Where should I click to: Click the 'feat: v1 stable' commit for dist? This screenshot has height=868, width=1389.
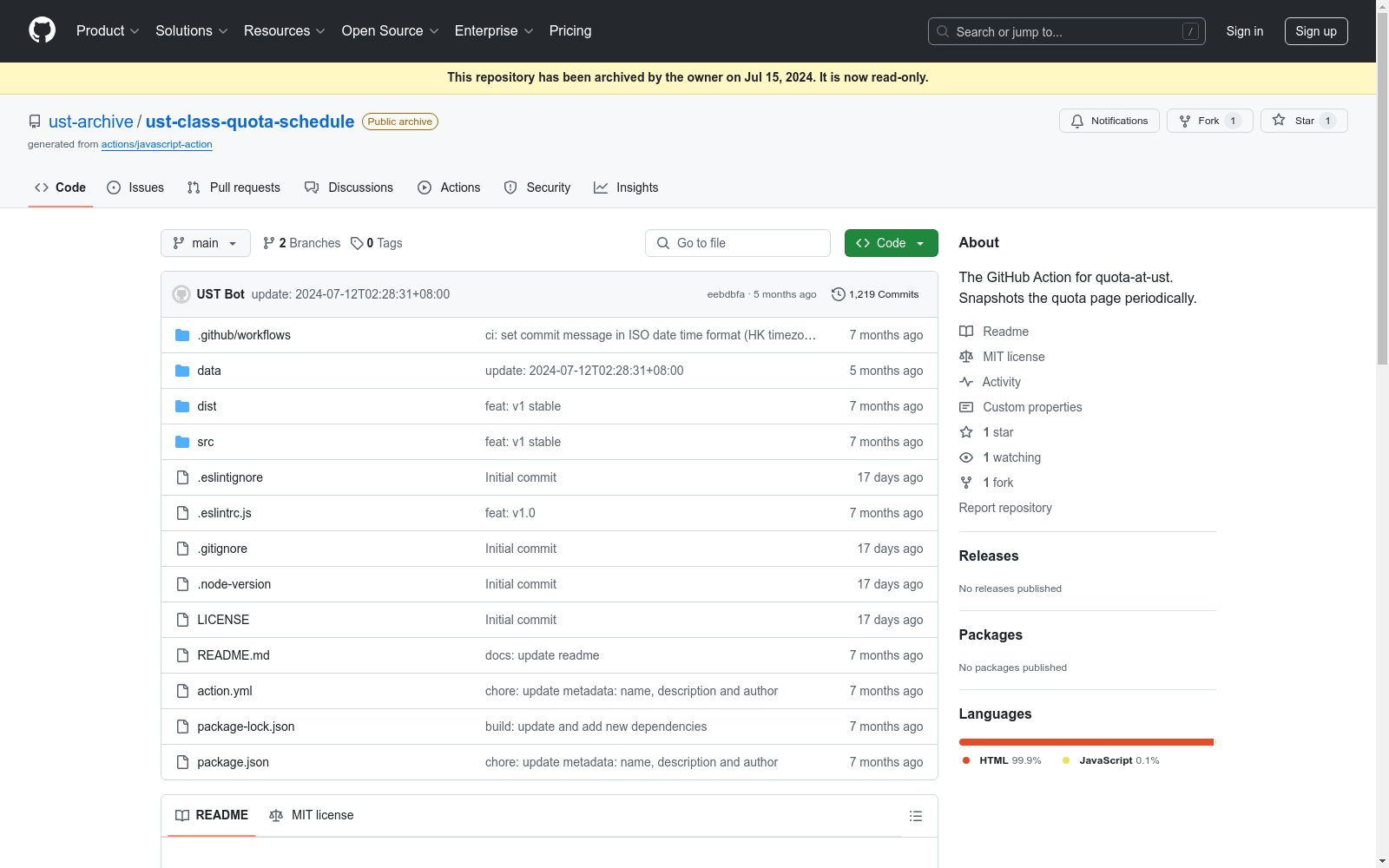click(x=523, y=406)
